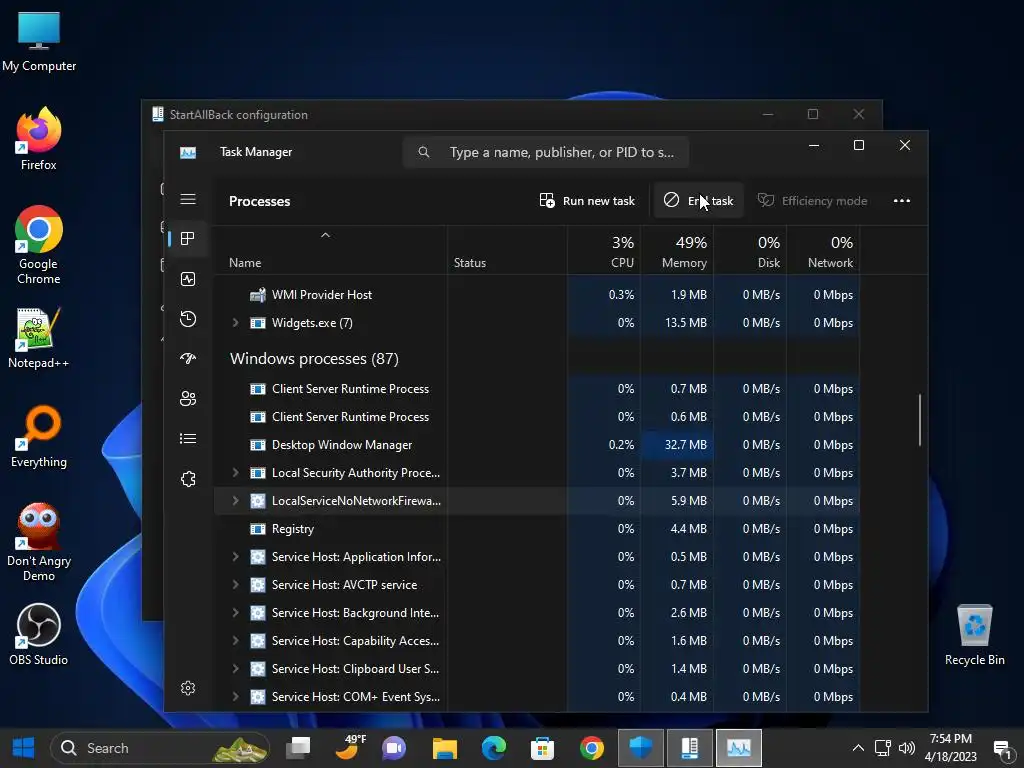
Task: Click the End task button
Action: (699, 201)
